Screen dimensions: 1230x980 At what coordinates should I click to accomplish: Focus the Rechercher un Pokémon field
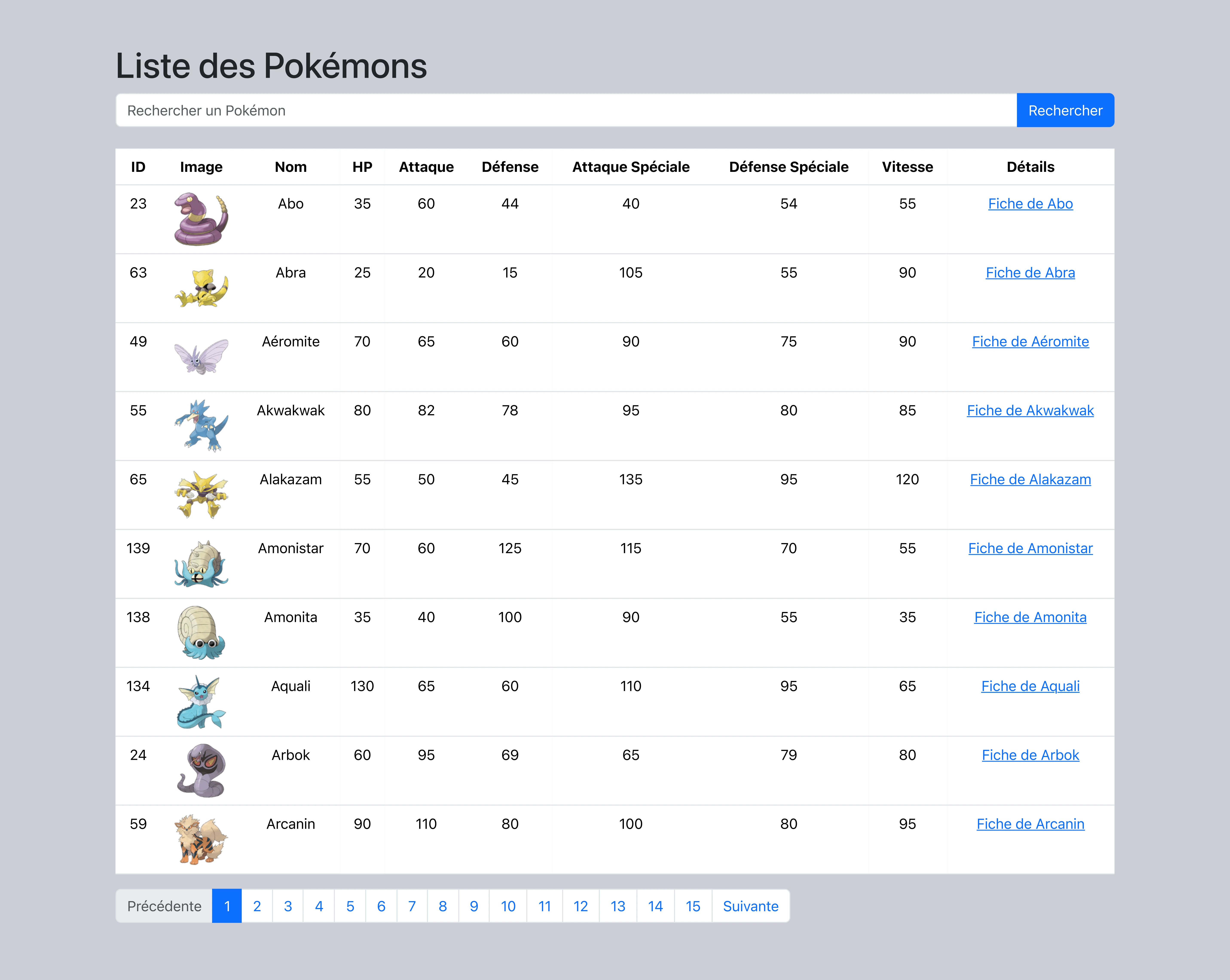[566, 111]
